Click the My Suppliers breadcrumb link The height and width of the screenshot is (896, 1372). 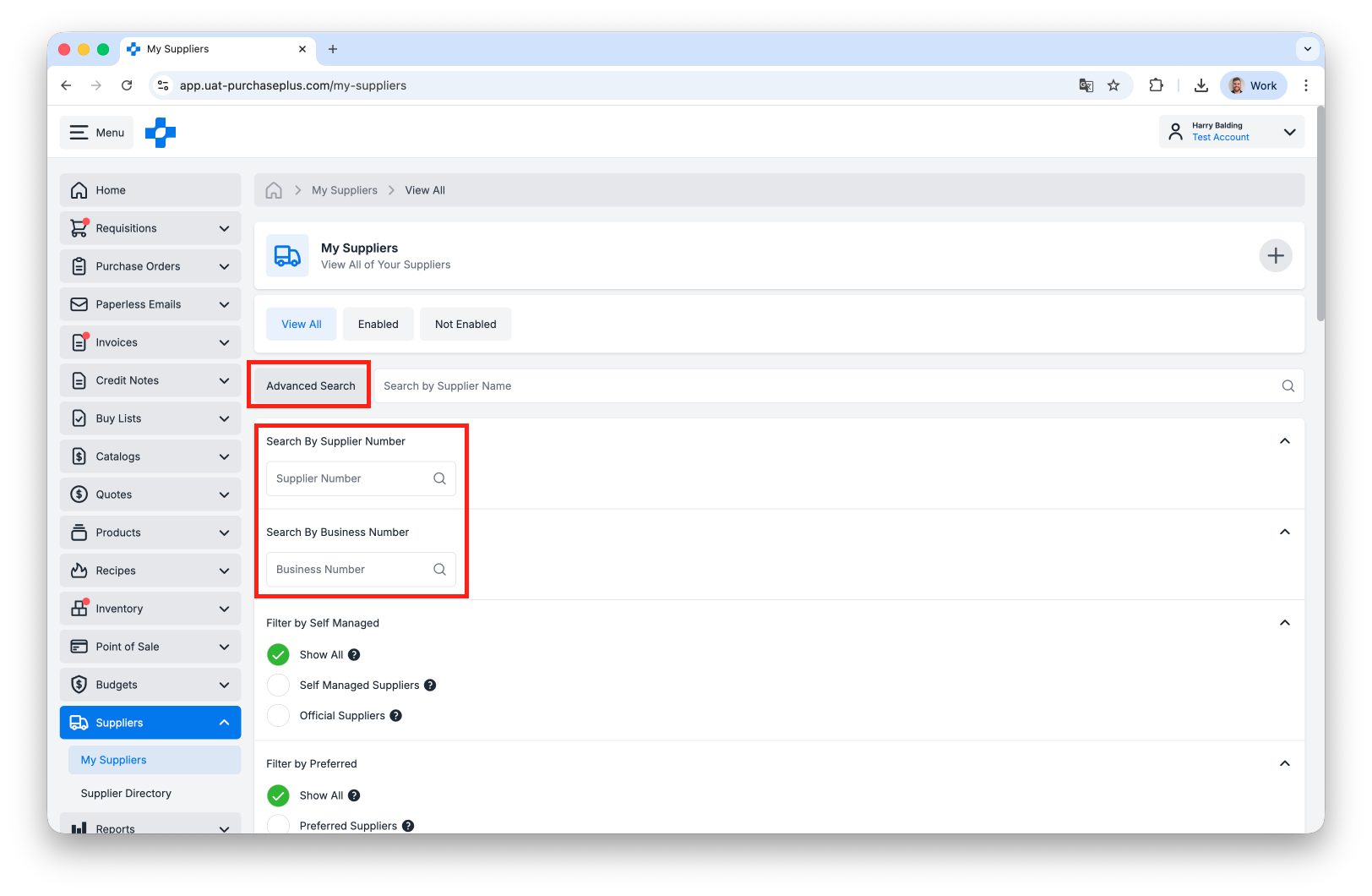point(345,190)
